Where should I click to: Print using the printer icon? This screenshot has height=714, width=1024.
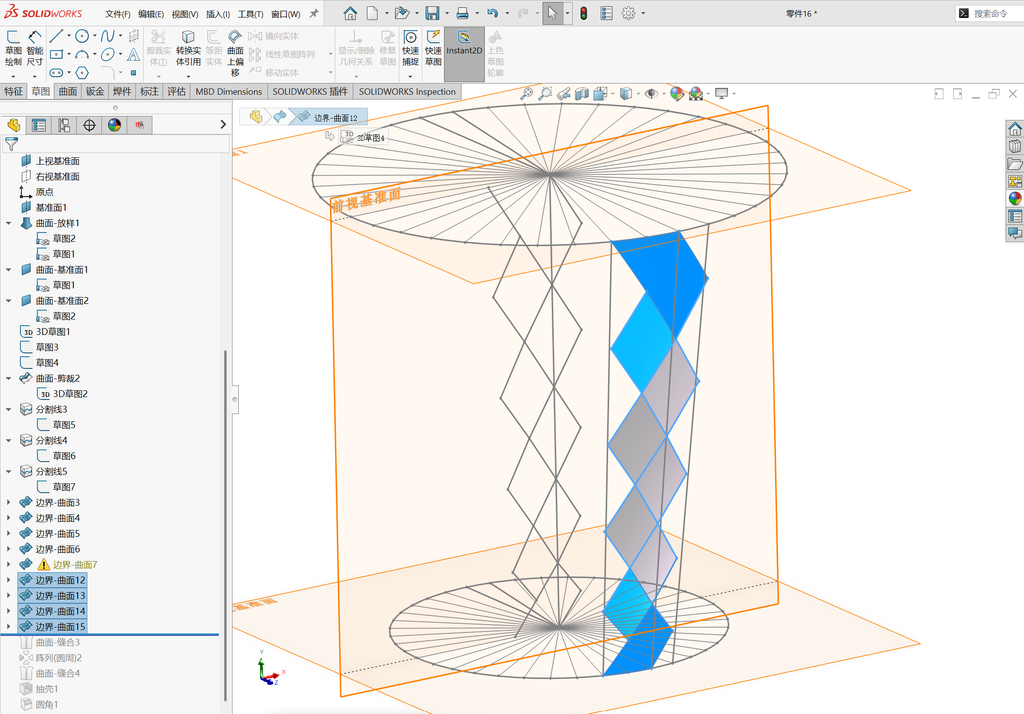coord(462,13)
